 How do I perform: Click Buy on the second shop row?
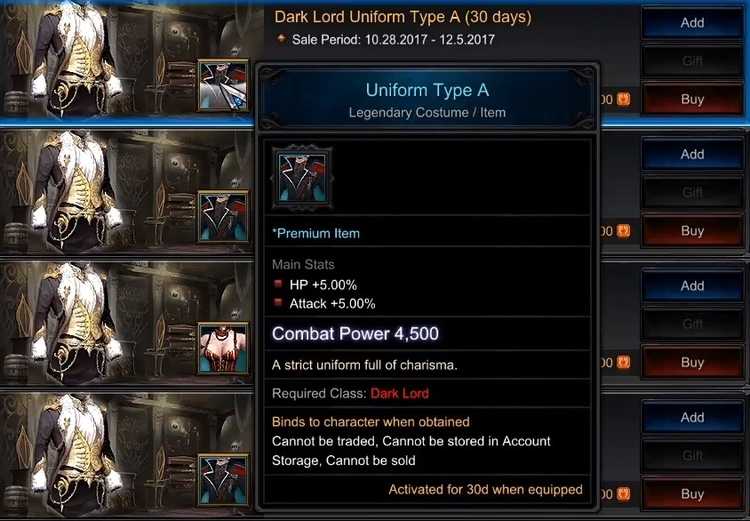[692, 231]
